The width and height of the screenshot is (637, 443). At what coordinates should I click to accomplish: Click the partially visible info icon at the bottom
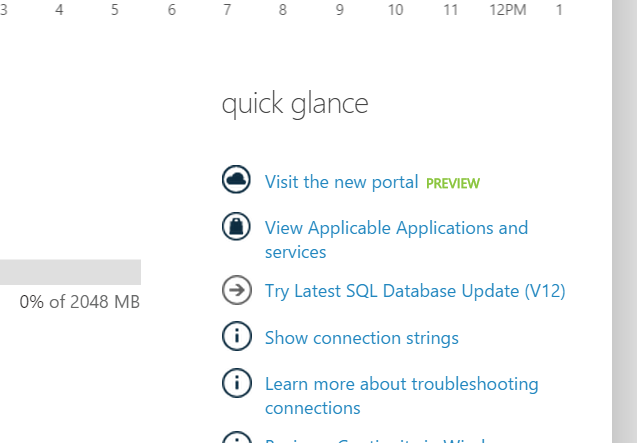(236, 439)
